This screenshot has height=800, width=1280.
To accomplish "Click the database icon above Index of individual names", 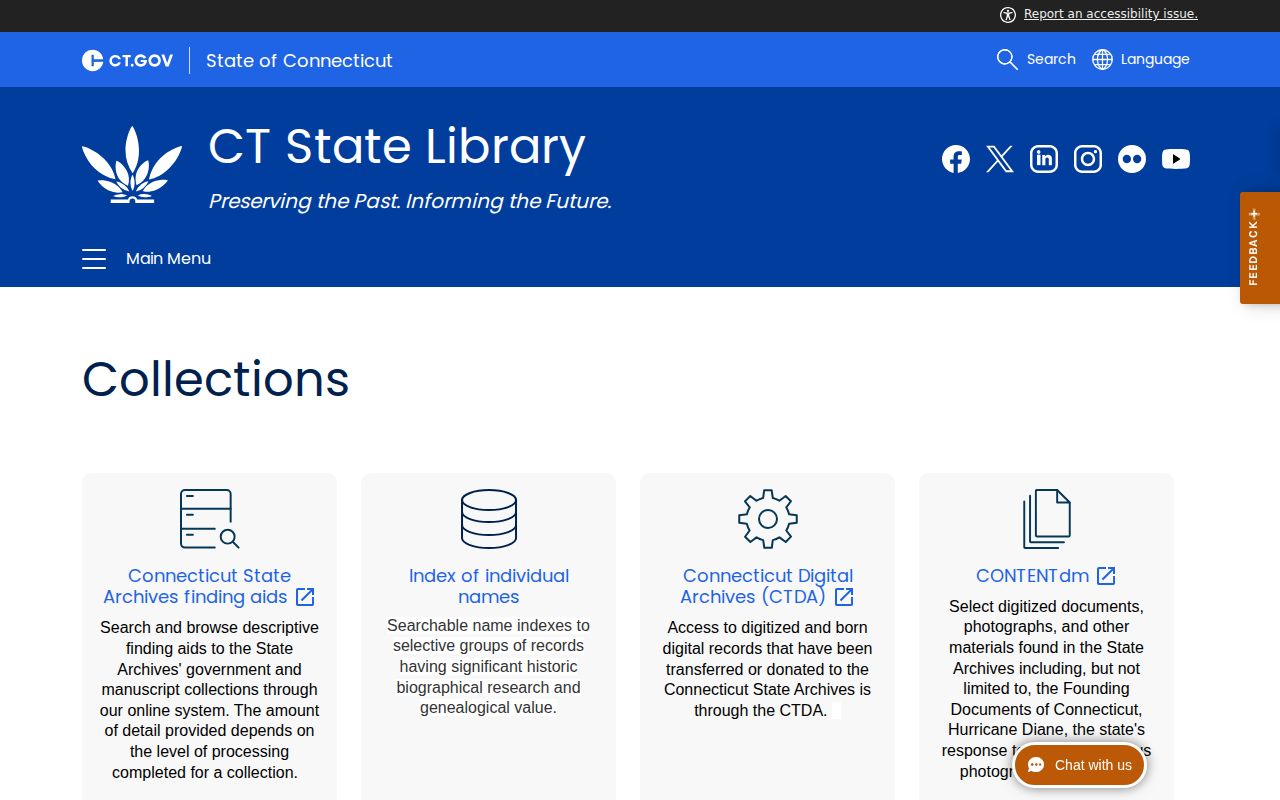I will coord(489,519).
